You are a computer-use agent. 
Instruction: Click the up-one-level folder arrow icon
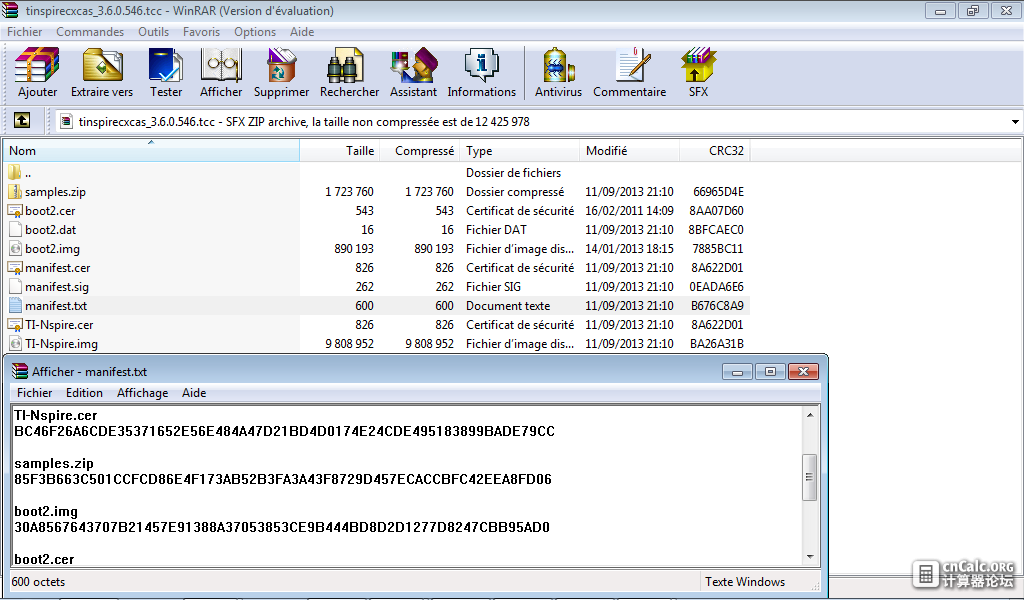22,121
